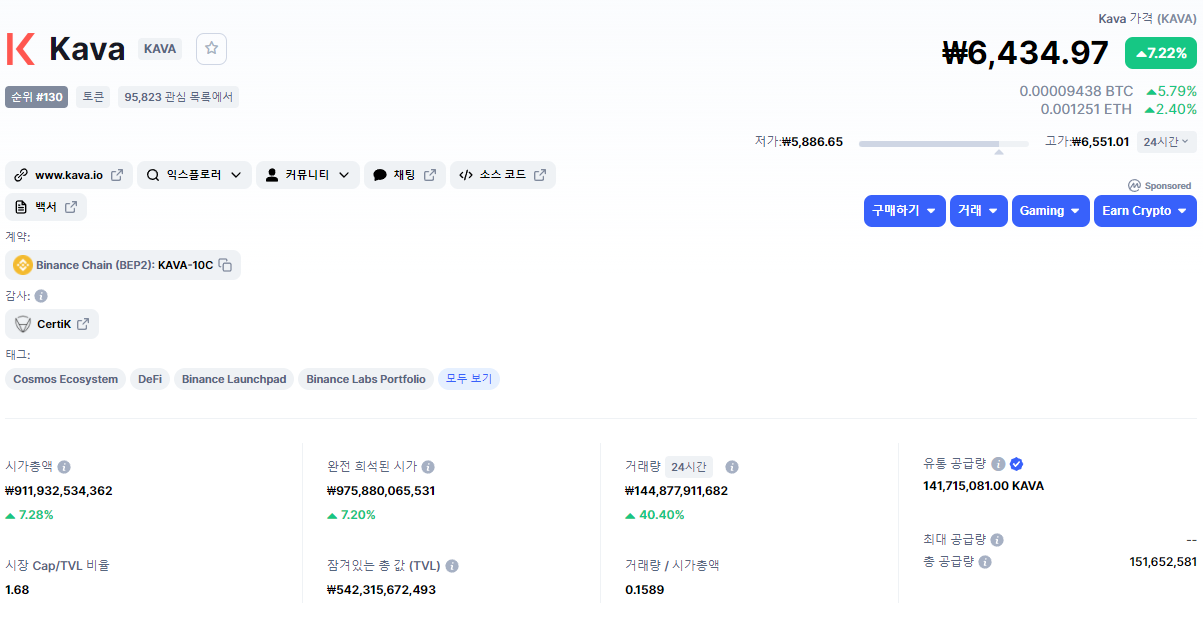
Task: Click the Sponsored CoinMarketCap icon
Action: [x=1135, y=185]
